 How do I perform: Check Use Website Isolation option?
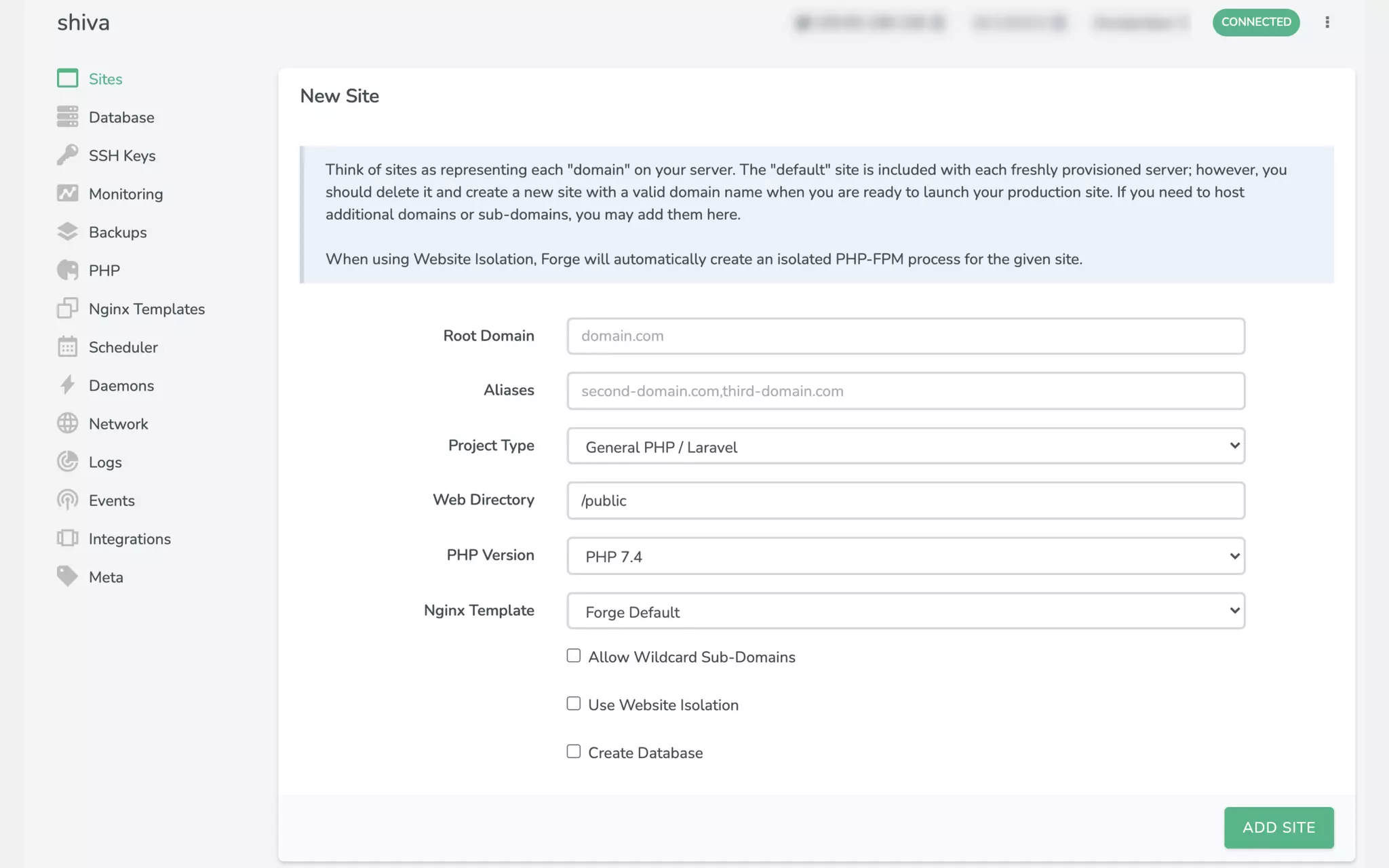pyautogui.click(x=574, y=704)
